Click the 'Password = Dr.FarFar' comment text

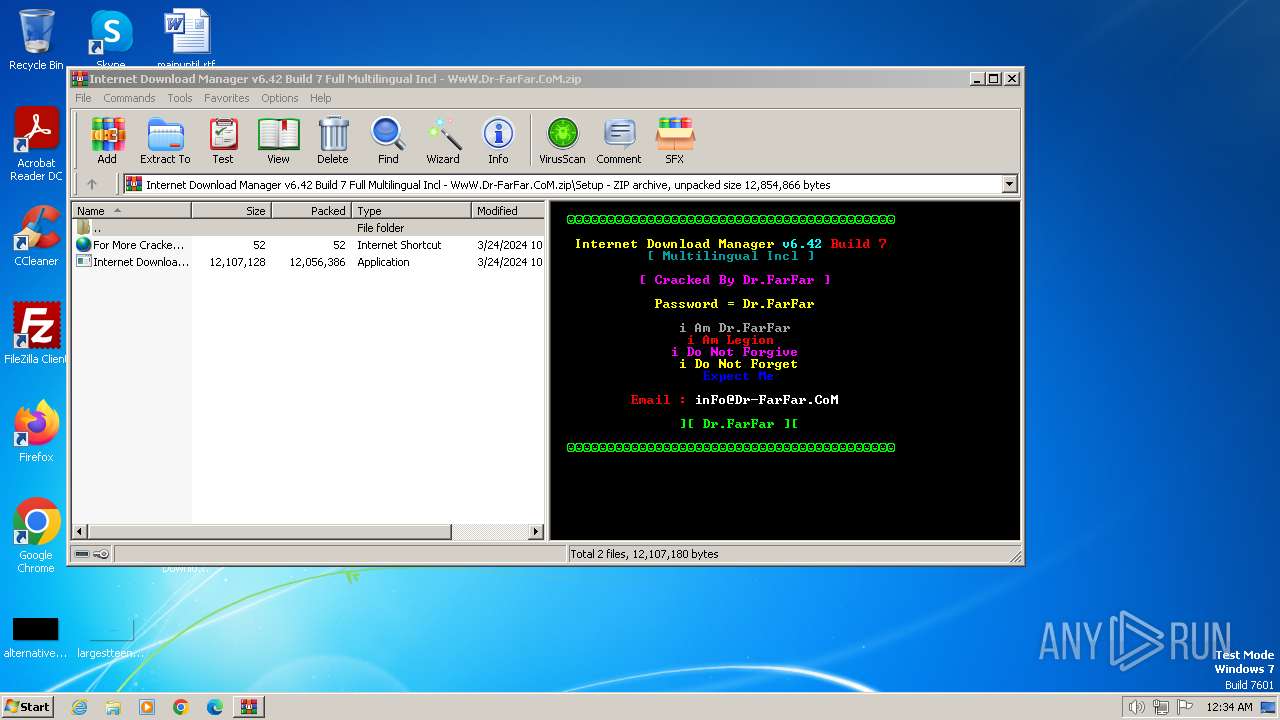coord(734,304)
